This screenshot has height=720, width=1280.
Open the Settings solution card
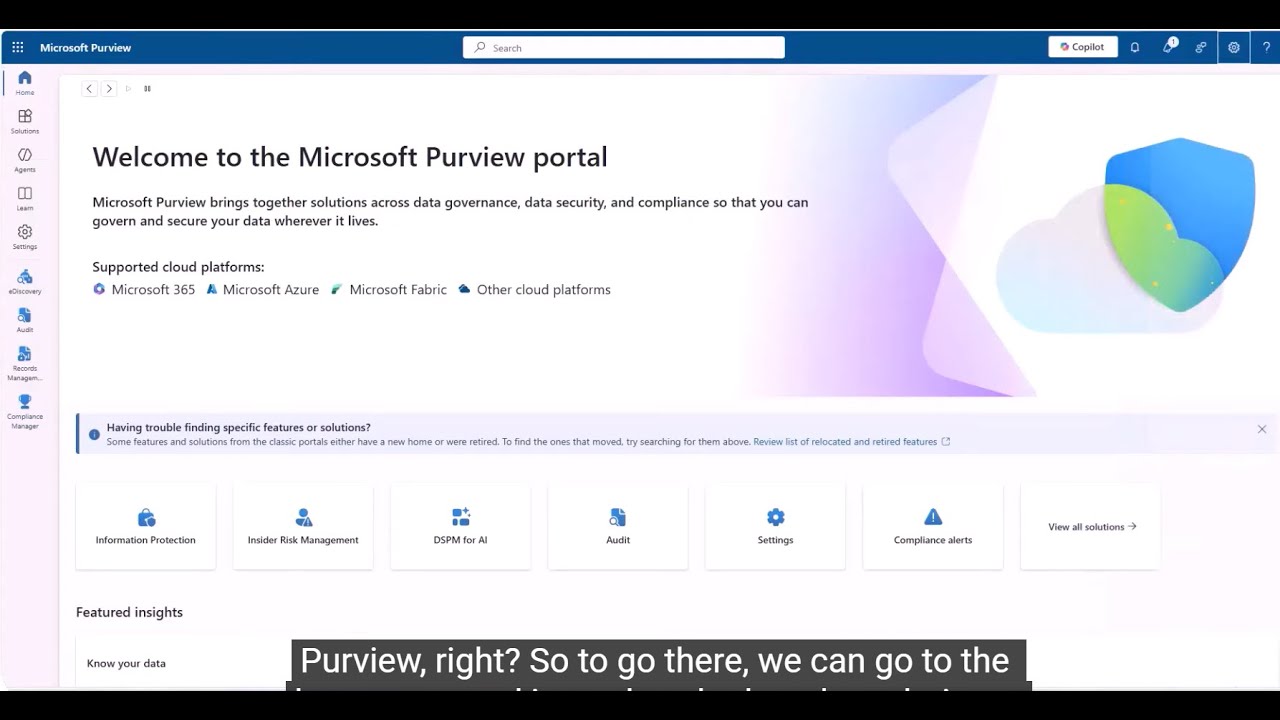pos(775,527)
